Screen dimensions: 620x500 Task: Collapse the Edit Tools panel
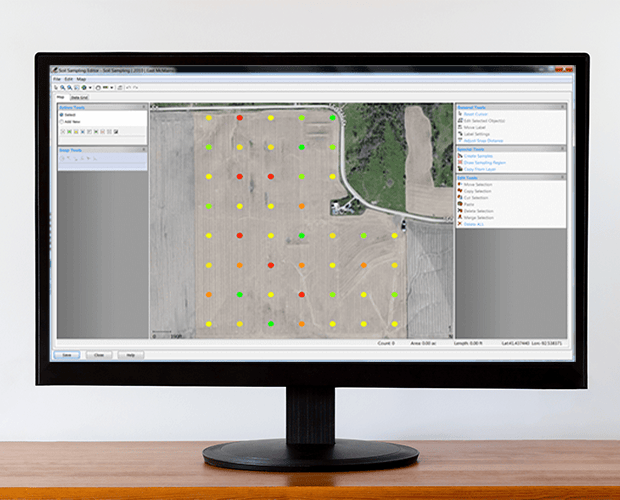coord(563,177)
